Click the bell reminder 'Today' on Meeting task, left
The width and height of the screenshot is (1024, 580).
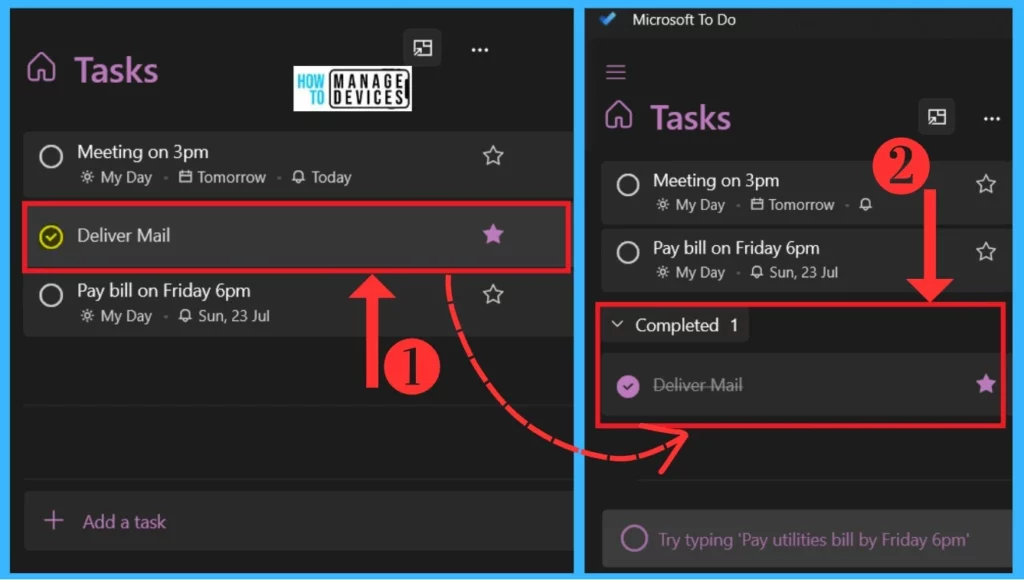coord(321,177)
